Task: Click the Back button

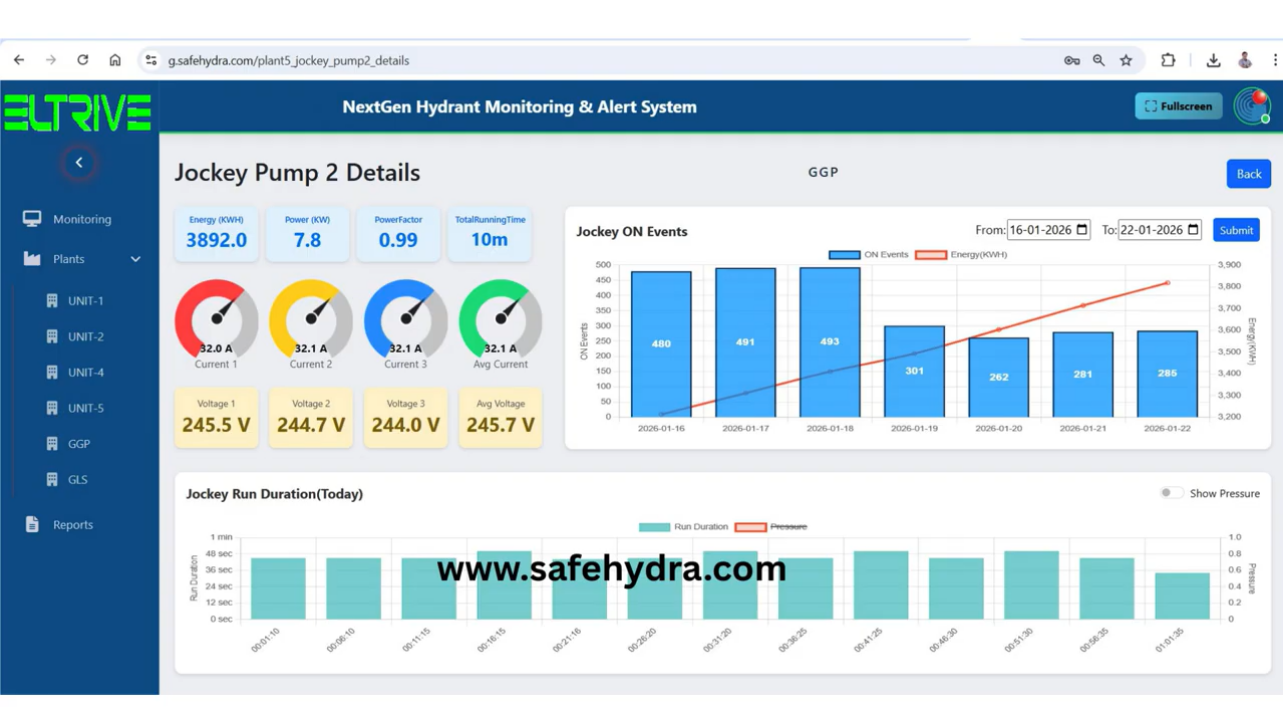Action: pos(1248,173)
